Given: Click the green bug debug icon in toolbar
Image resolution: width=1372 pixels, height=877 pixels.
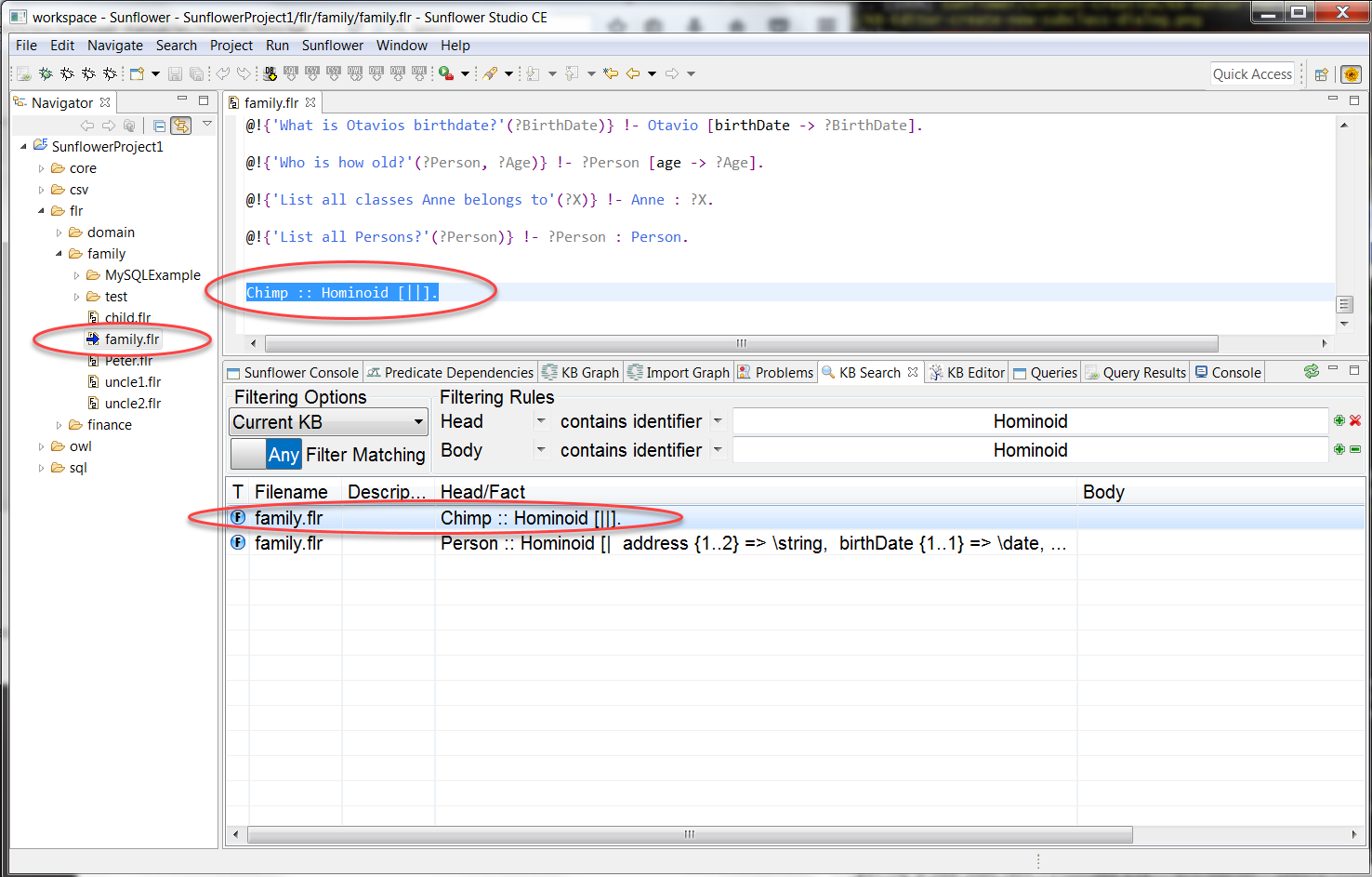Looking at the screenshot, I should coord(45,73).
